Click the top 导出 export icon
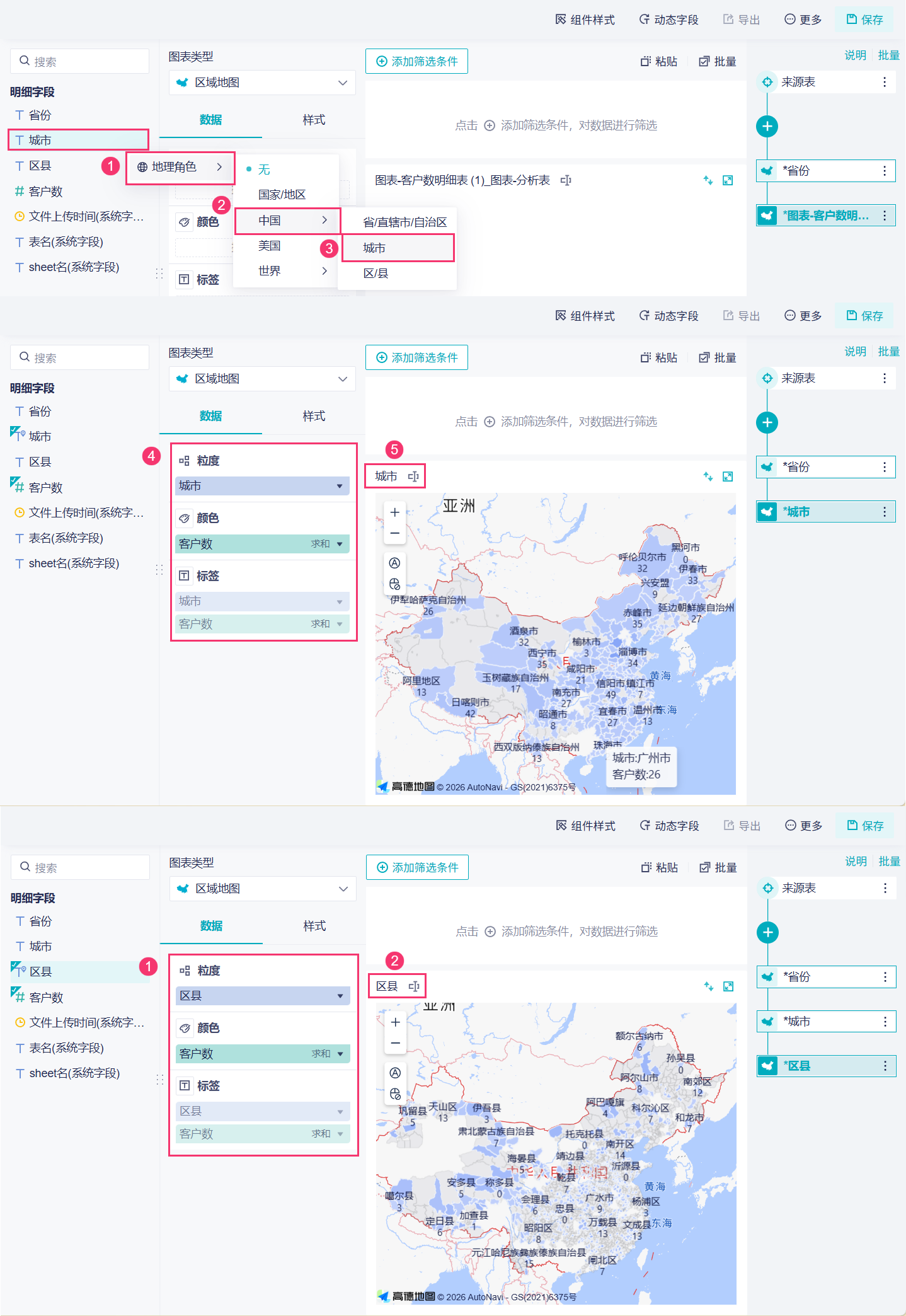The width and height of the screenshot is (906, 1316). click(728, 20)
